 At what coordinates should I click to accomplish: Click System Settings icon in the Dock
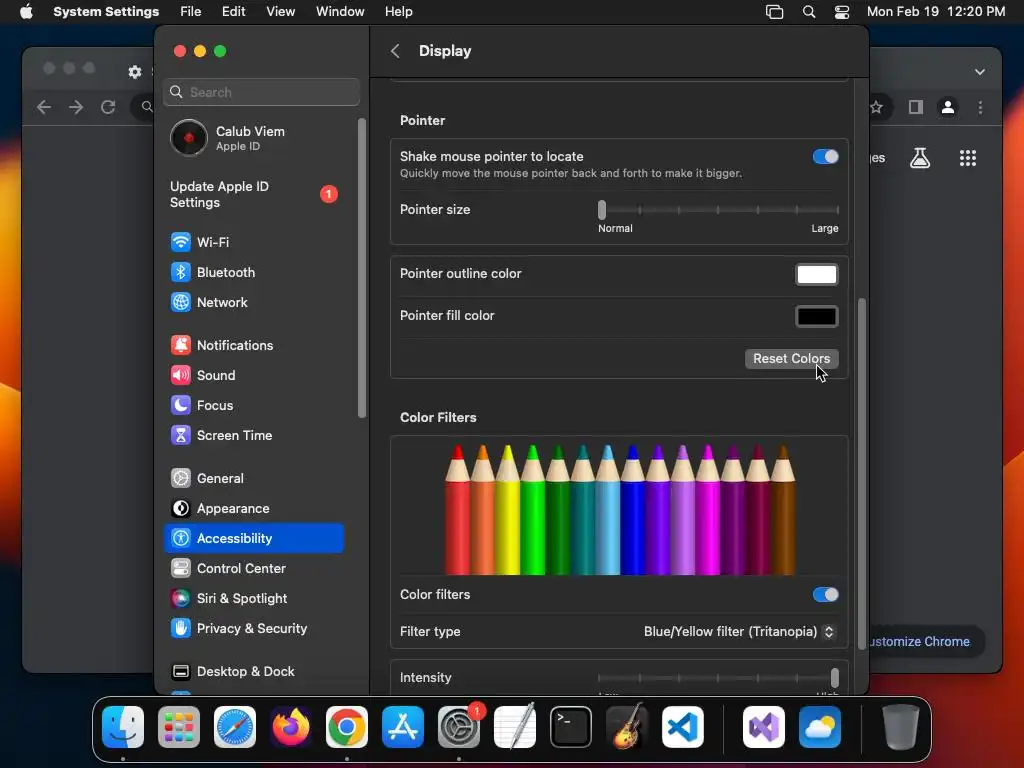pyautogui.click(x=458, y=727)
